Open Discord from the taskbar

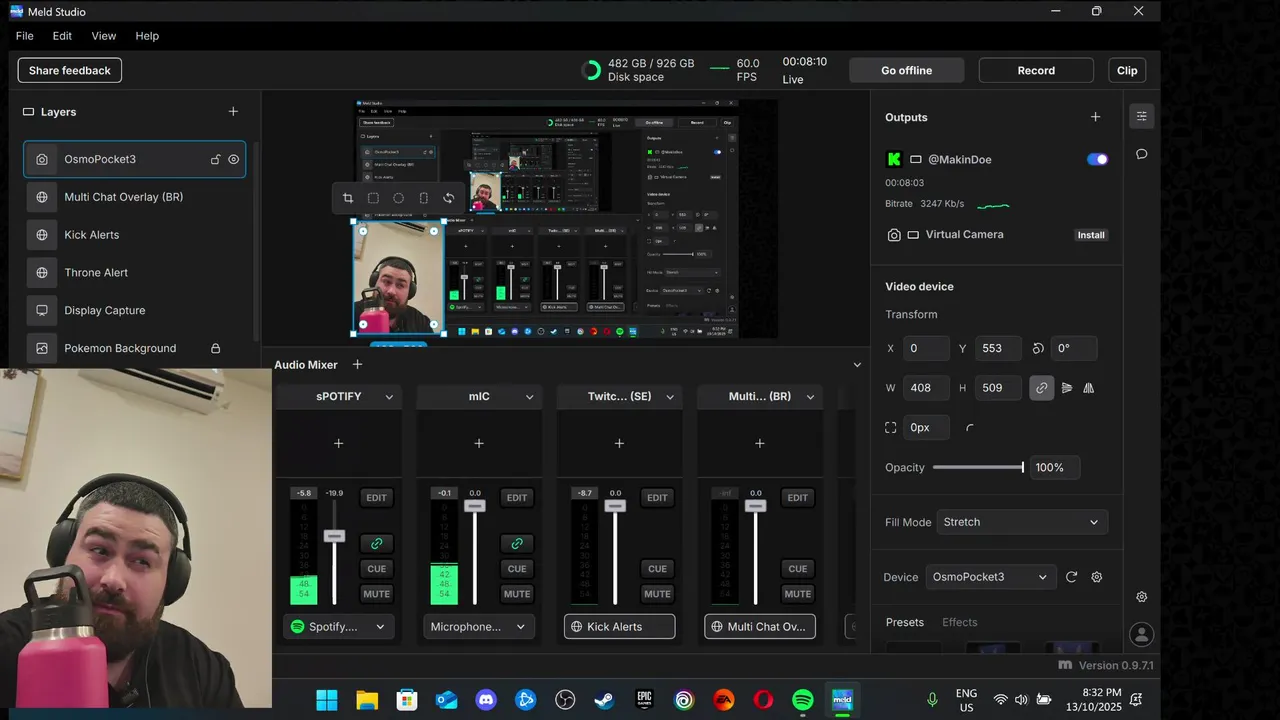pyautogui.click(x=486, y=700)
